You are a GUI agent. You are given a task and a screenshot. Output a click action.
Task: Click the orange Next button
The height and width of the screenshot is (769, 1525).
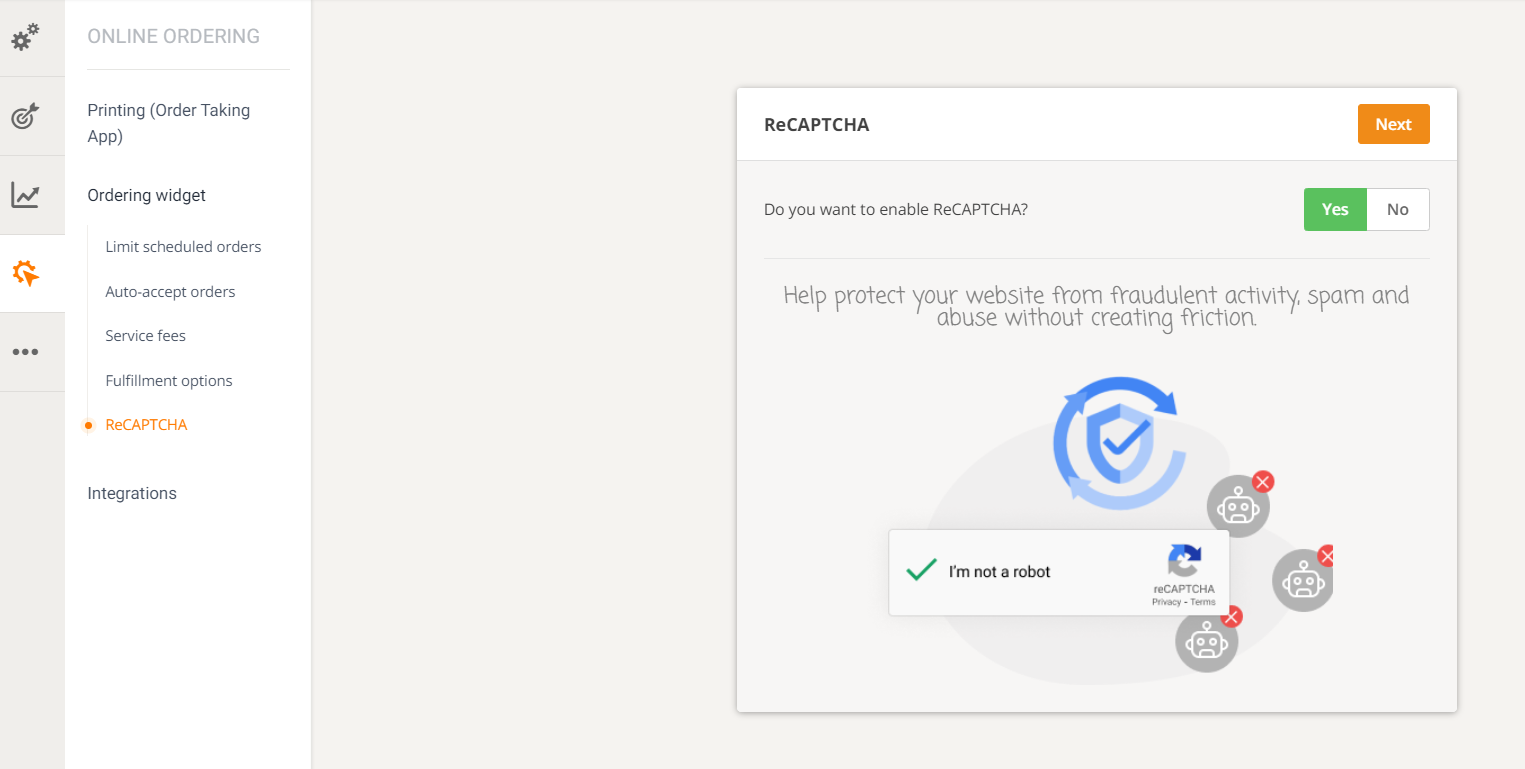(x=1393, y=124)
